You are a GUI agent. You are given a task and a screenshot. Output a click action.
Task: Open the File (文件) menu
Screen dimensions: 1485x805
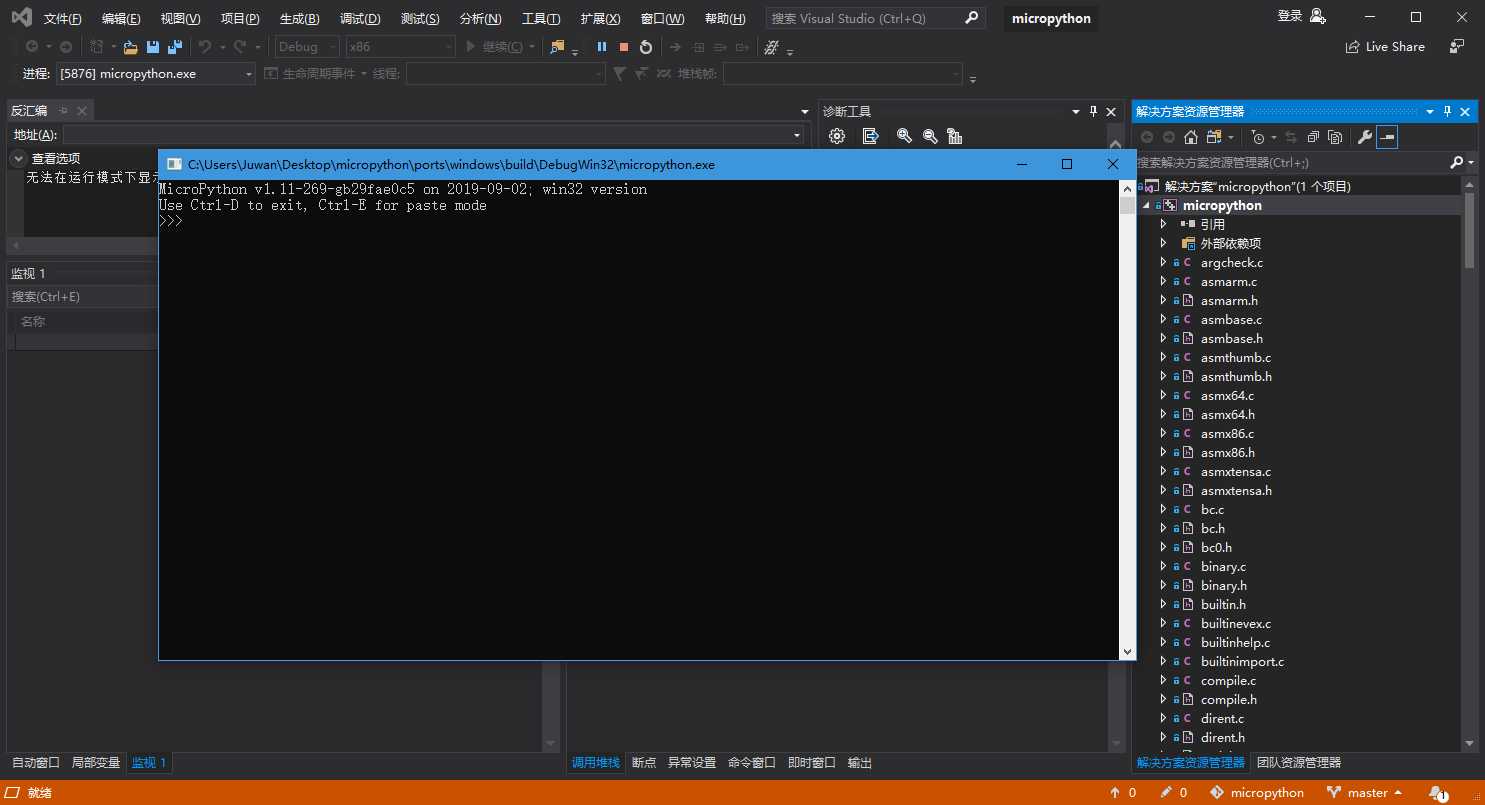pyautogui.click(x=63, y=19)
